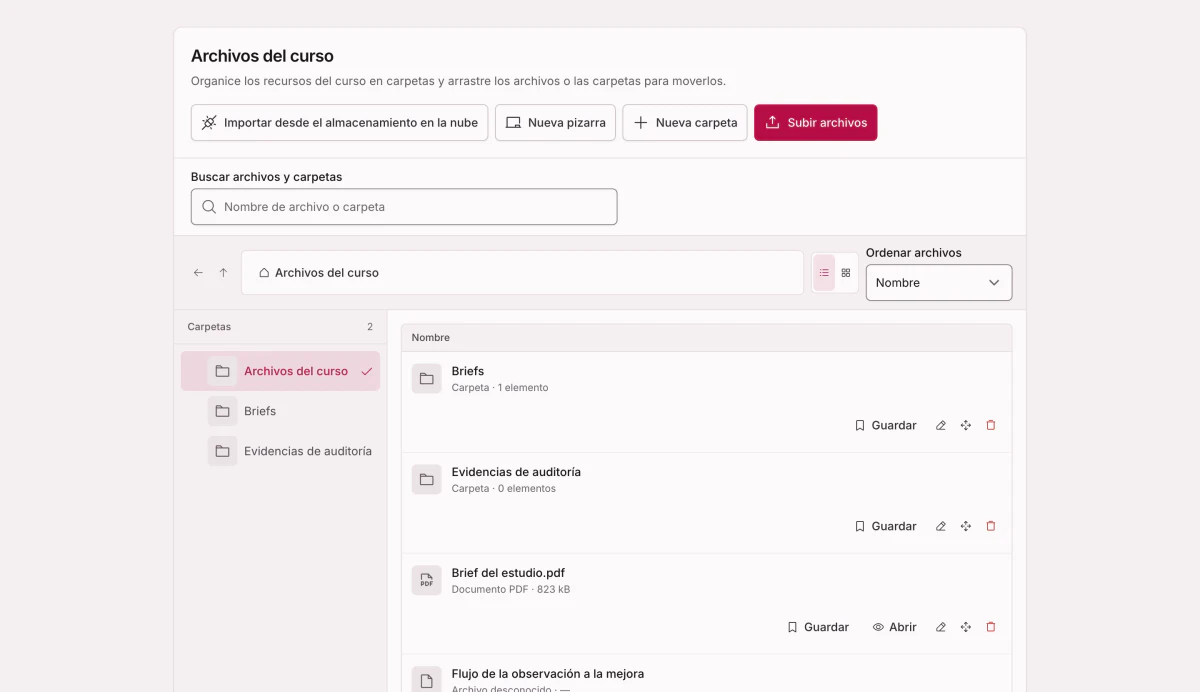Click the Flujo de la observación a la mejora file
The width and height of the screenshot is (1200, 692).
[x=548, y=674]
